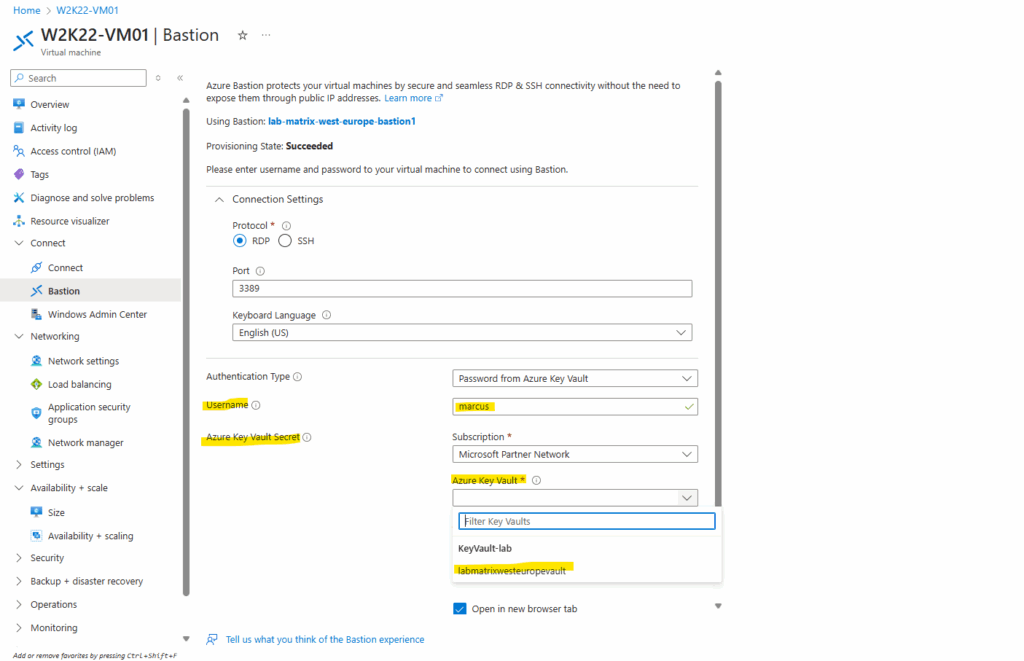The image size is (1024, 661).
Task: Select the RDP protocol radio button
Action: click(240, 240)
